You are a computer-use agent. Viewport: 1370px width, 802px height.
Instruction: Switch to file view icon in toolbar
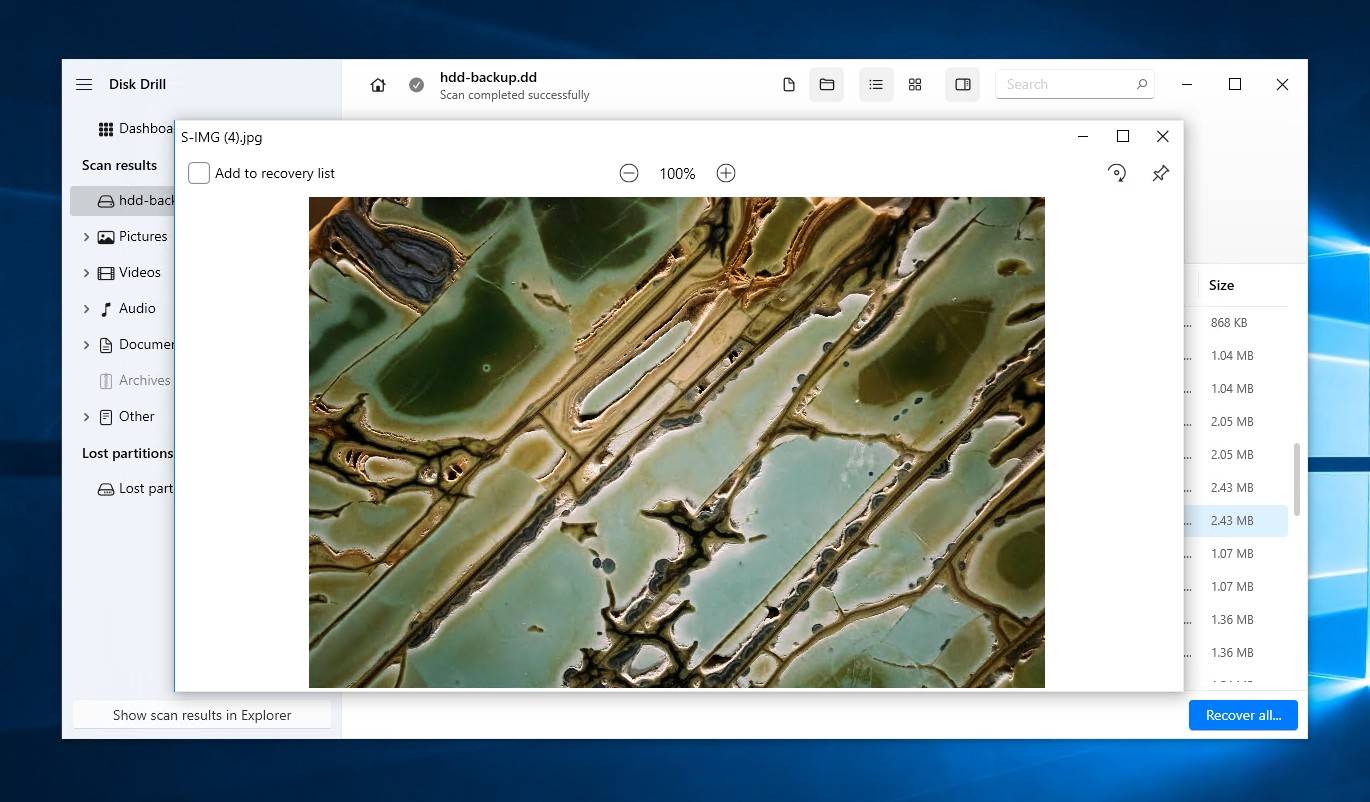pyautogui.click(x=789, y=85)
